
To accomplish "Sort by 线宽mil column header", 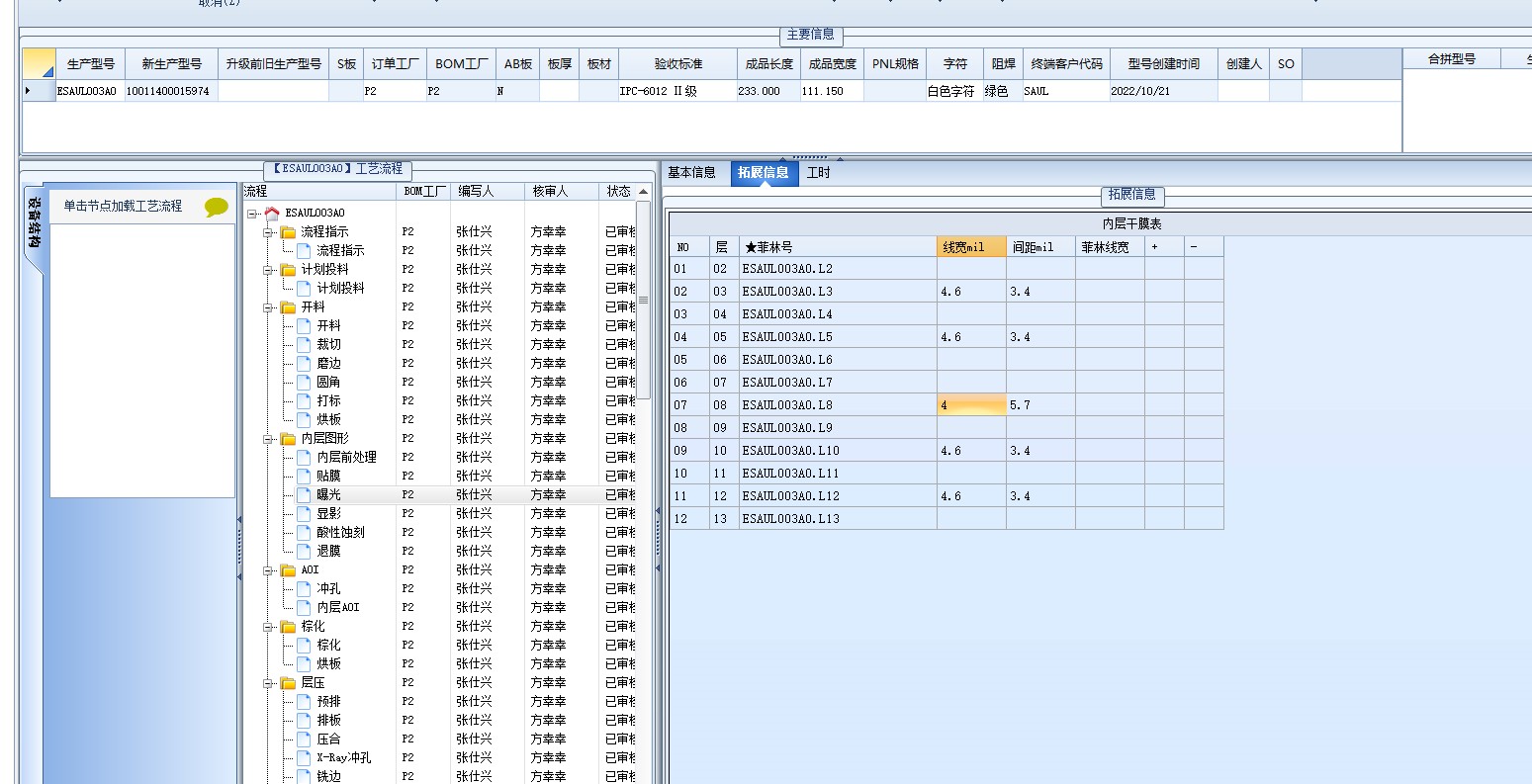I will (x=971, y=247).
